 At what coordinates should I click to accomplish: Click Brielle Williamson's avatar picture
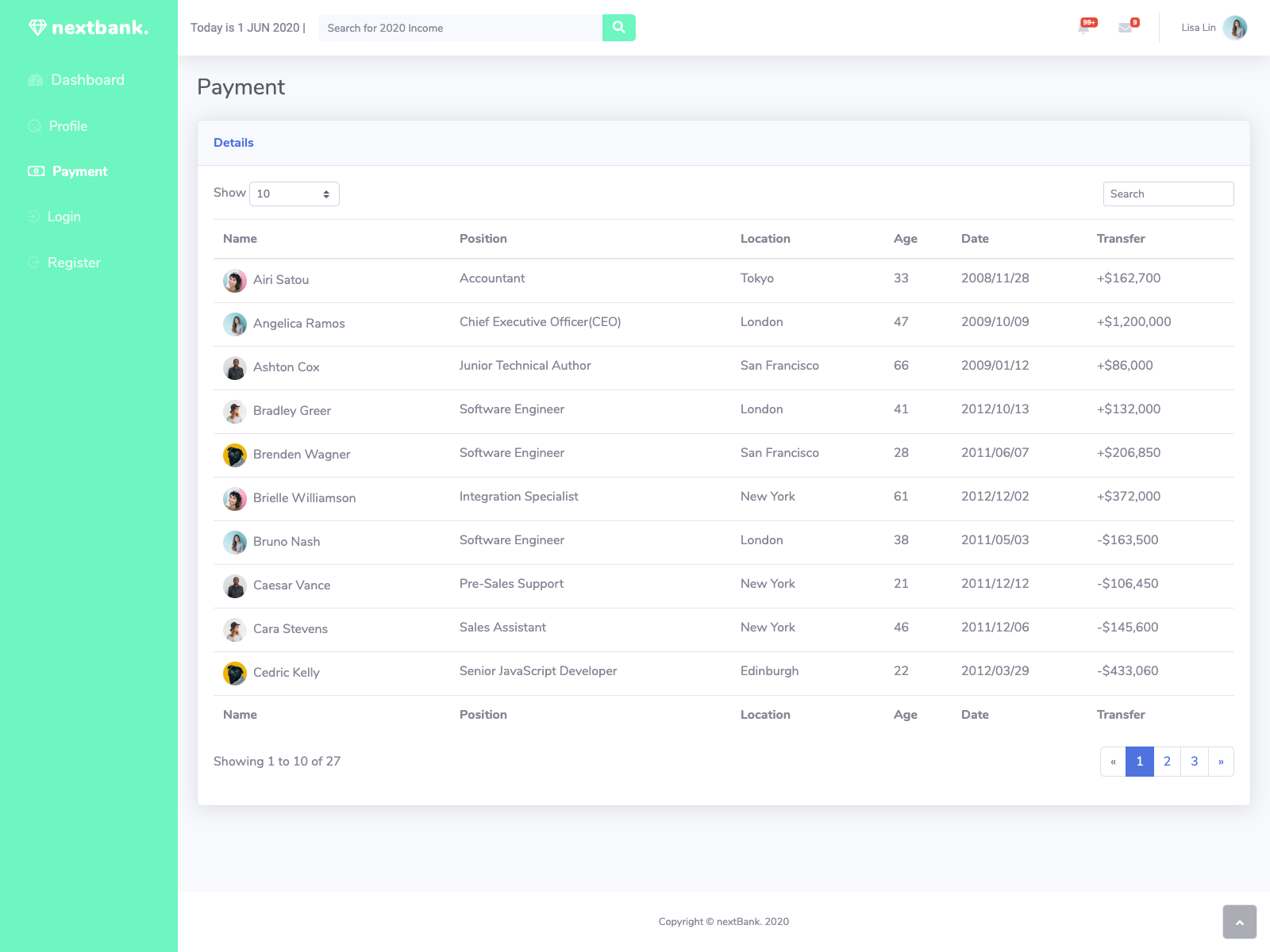point(235,499)
